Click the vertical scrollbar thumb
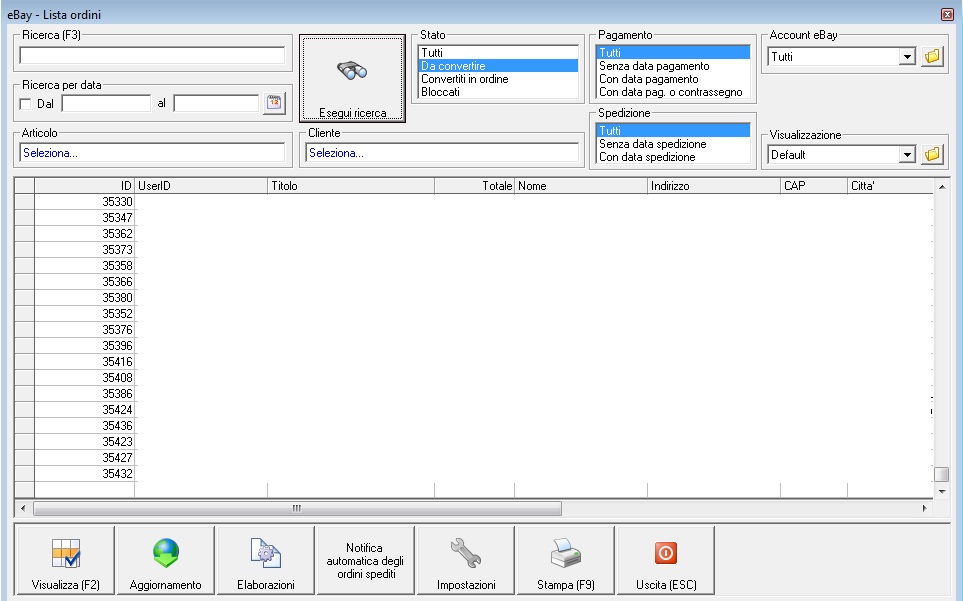This screenshot has width=963, height=601. (942, 475)
